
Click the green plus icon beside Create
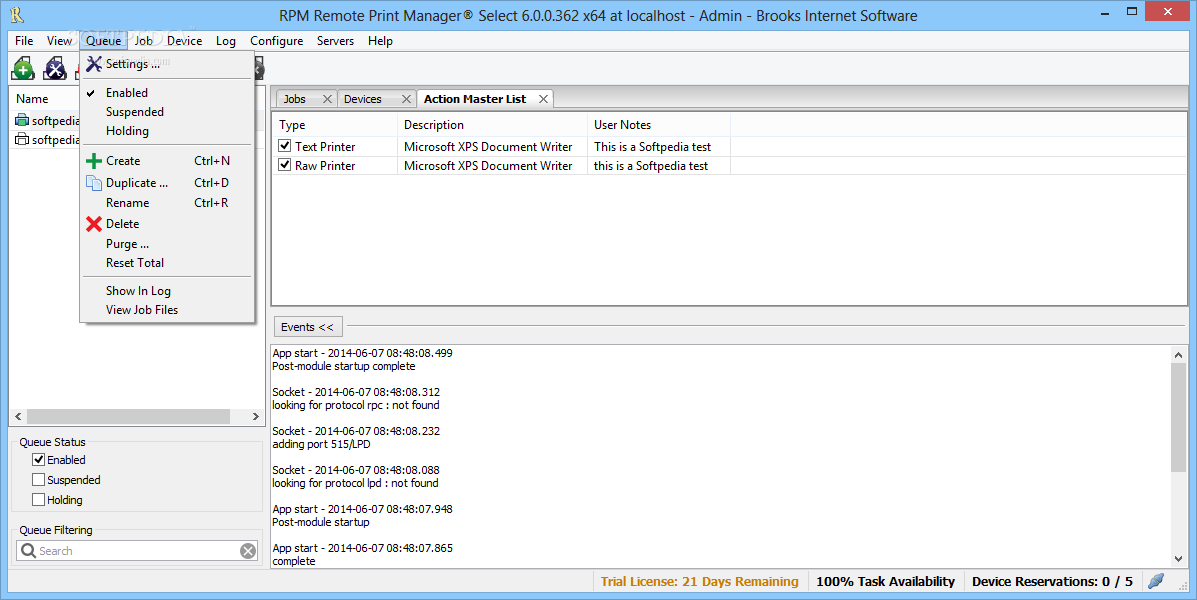[94, 161]
